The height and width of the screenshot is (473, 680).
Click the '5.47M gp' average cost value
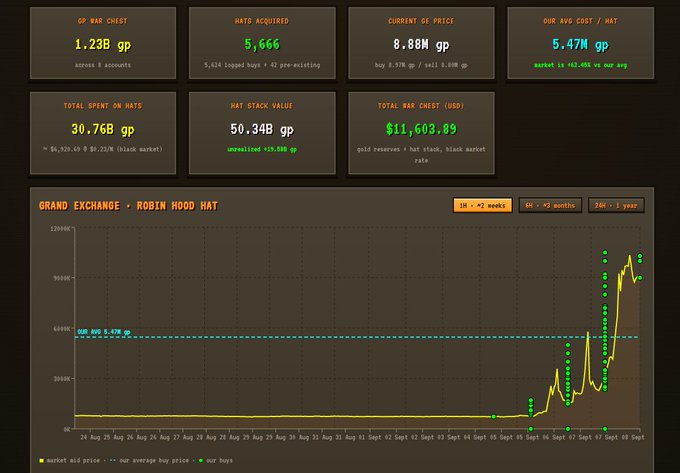[580, 44]
